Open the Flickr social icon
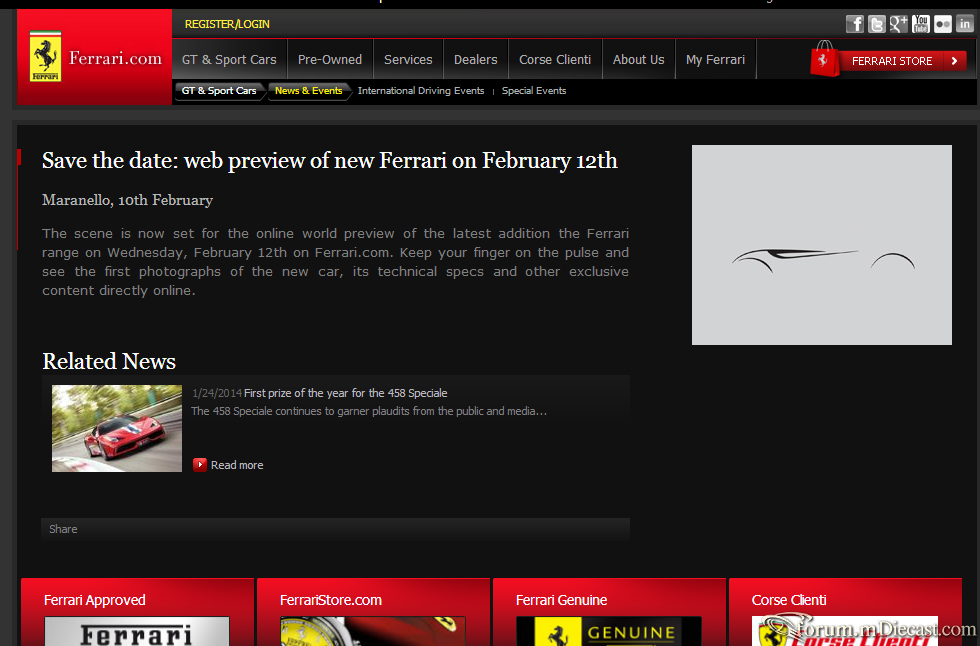 (942, 24)
